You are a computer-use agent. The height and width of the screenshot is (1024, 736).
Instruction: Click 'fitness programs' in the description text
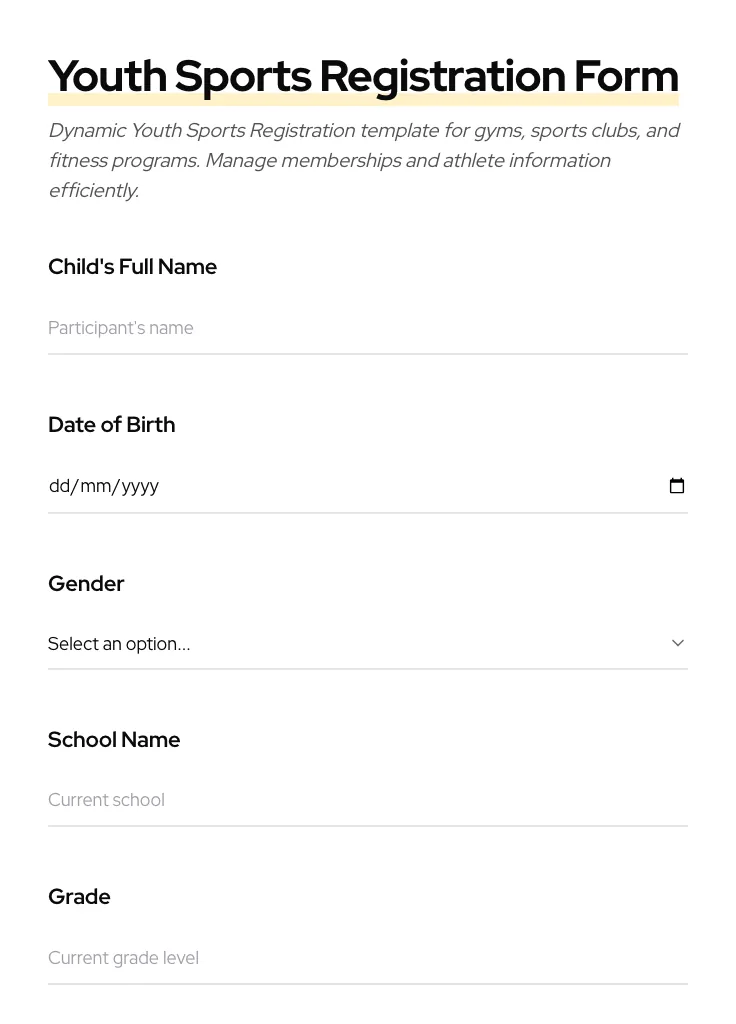point(123,161)
